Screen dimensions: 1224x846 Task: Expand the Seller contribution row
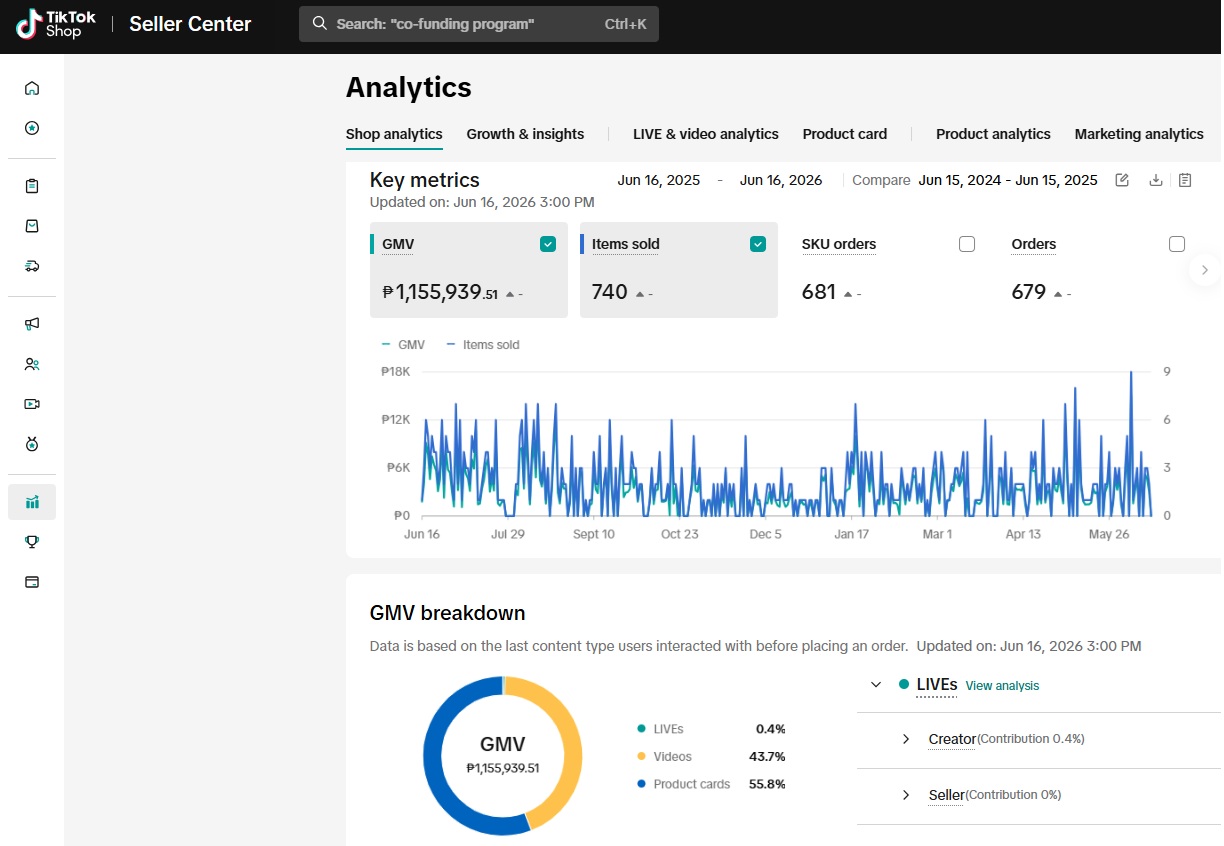pyautogui.click(x=906, y=795)
